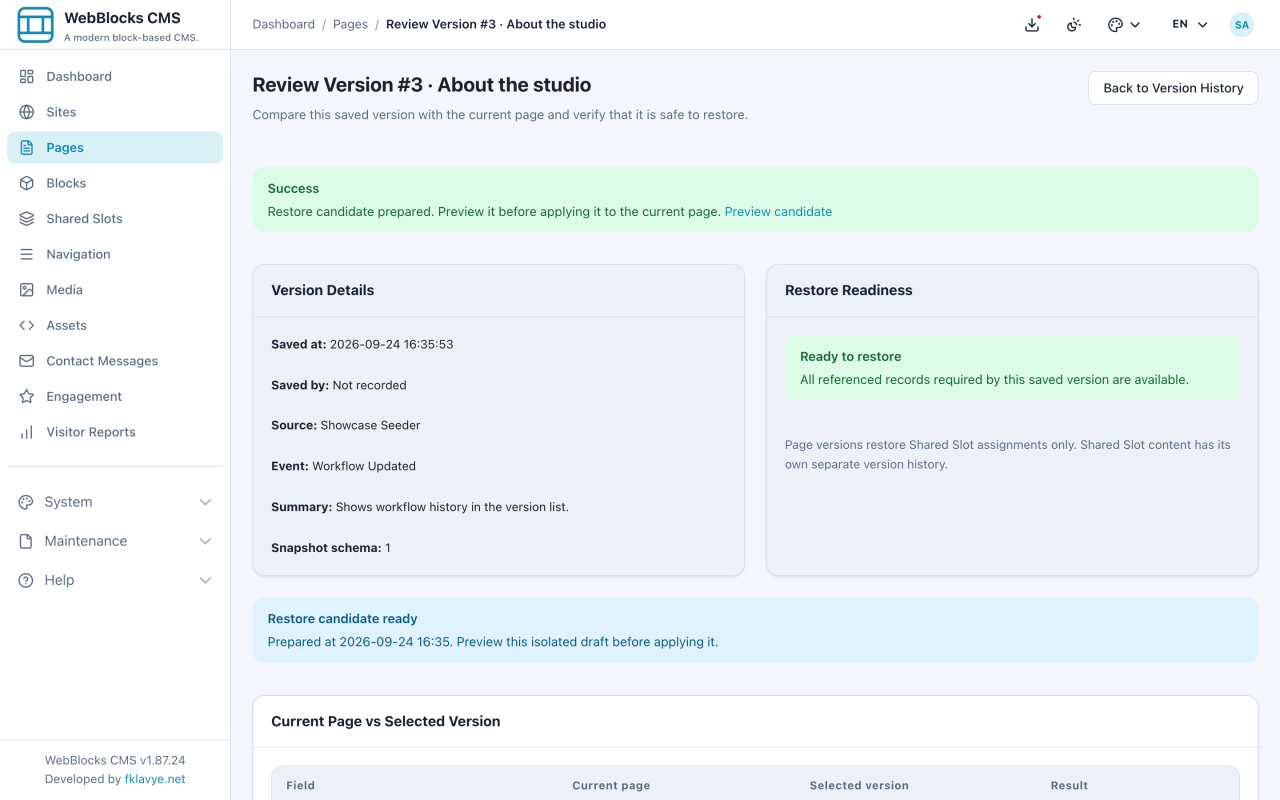The width and height of the screenshot is (1280, 800).
Task: Click the Pages breadcrumb link
Action: [350, 24]
